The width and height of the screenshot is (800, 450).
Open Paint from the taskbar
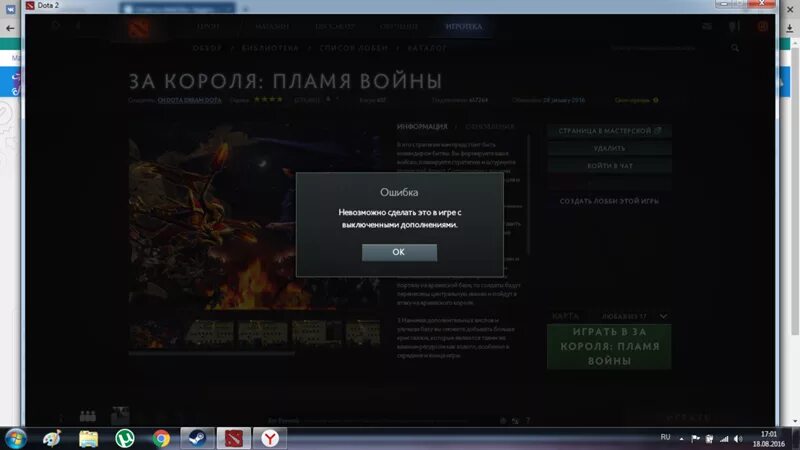pyautogui.click(x=52, y=438)
